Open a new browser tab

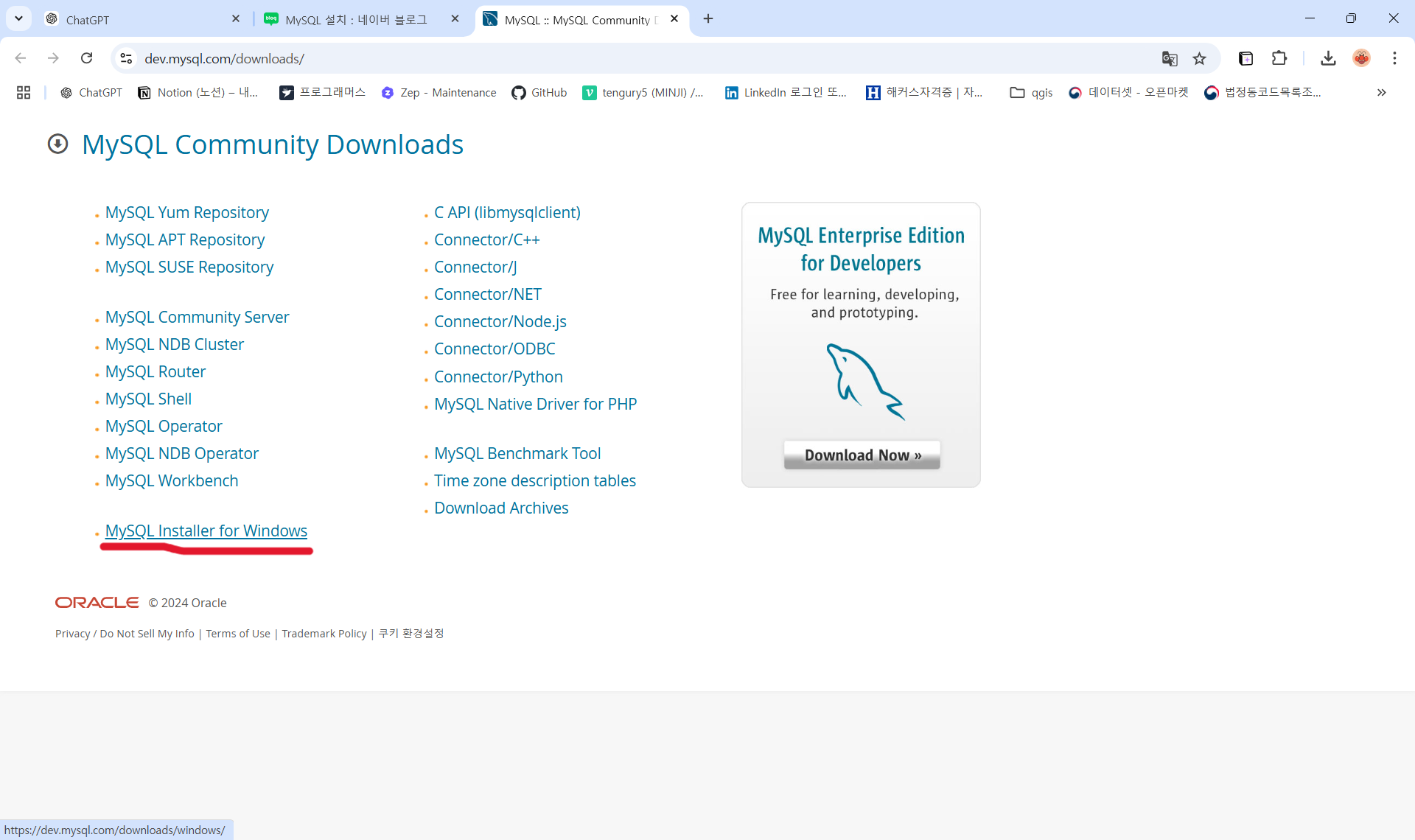(x=708, y=18)
